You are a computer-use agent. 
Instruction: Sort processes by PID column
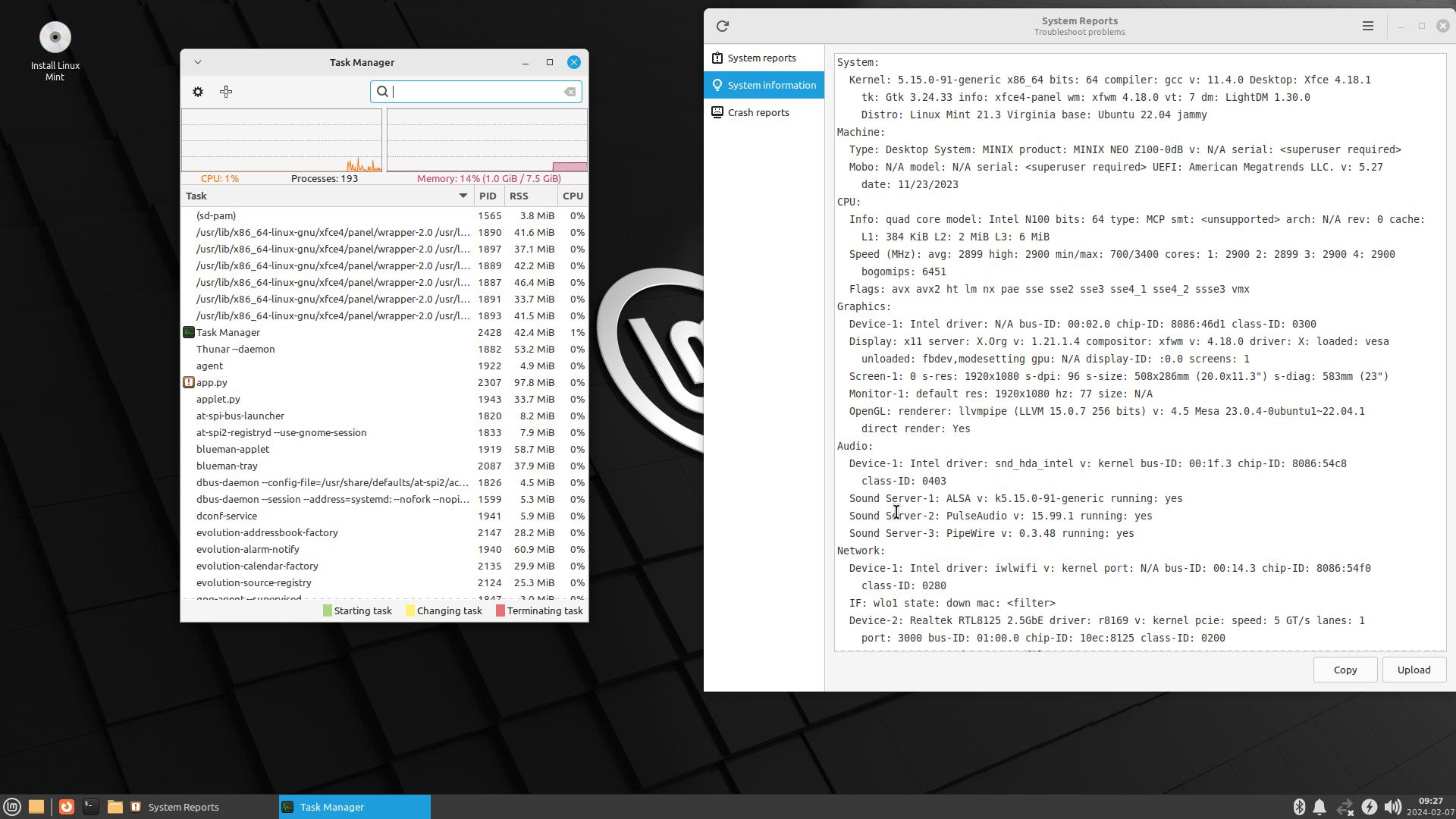click(x=489, y=196)
